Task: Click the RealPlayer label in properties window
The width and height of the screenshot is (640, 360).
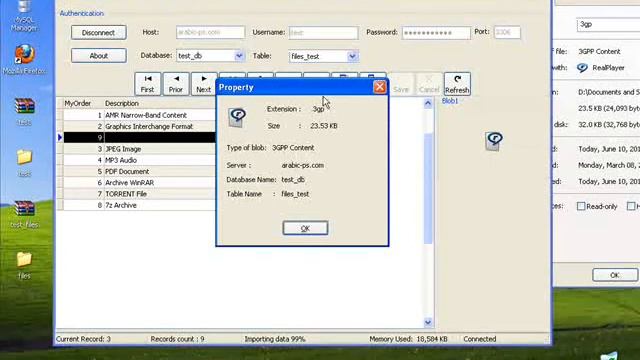Action: click(x=608, y=68)
